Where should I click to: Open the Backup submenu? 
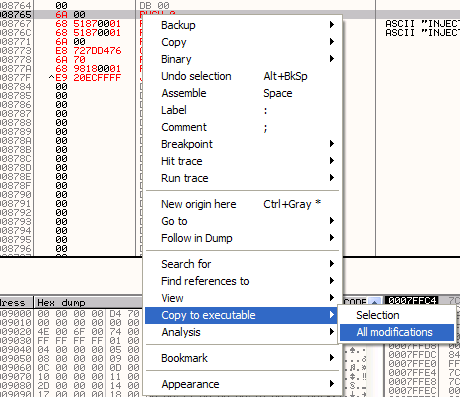(242, 25)
